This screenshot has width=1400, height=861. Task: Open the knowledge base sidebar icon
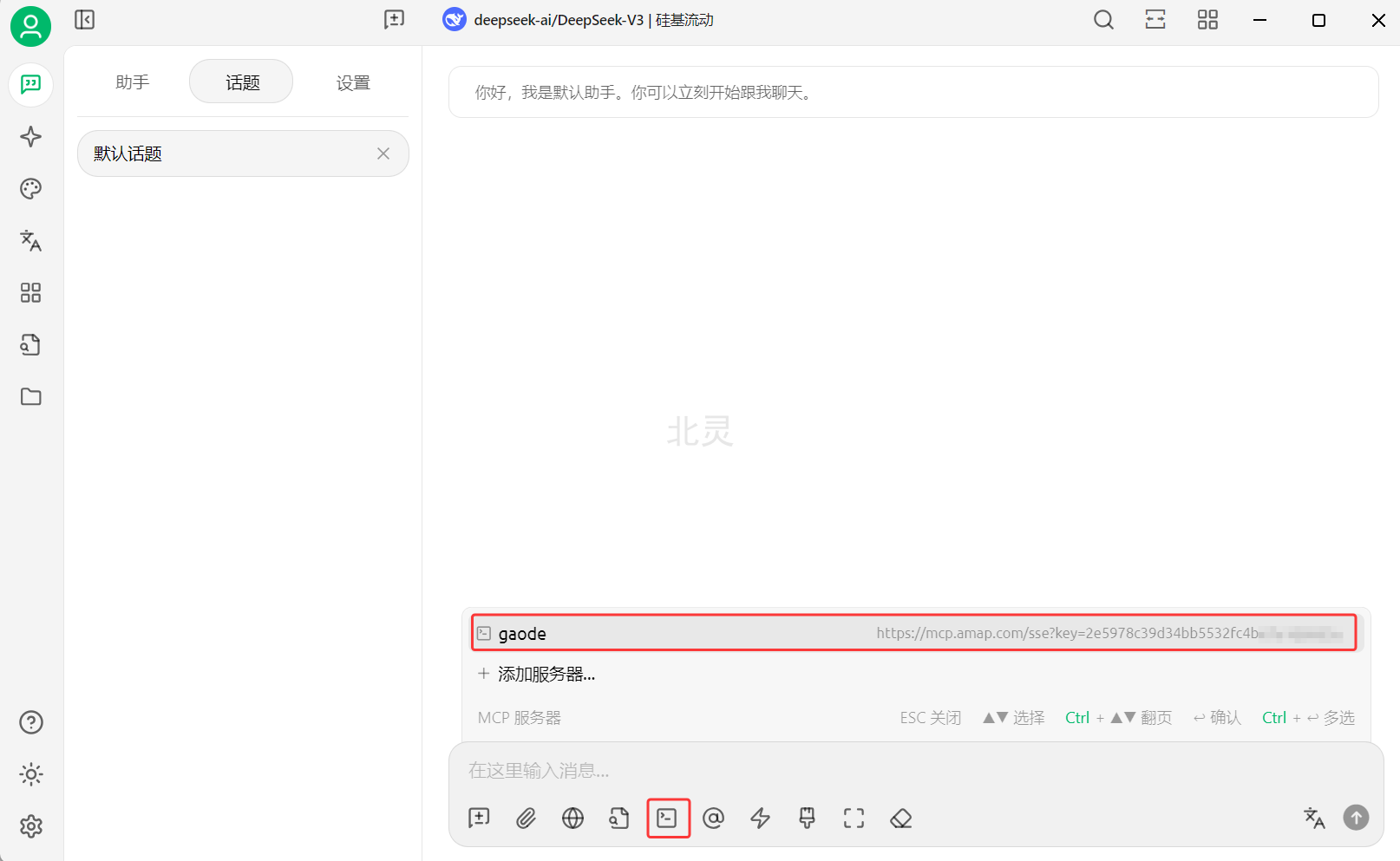(30, 344)
